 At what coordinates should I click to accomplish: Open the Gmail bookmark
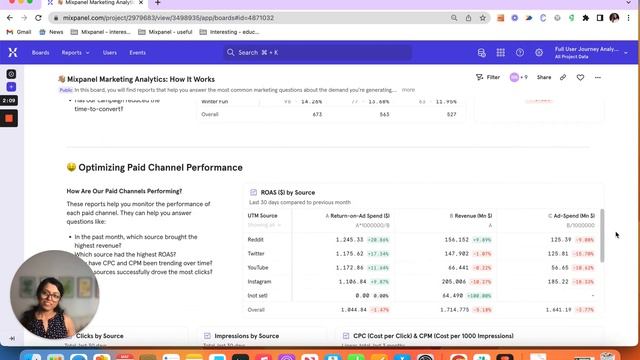click(x=19, y=32)
